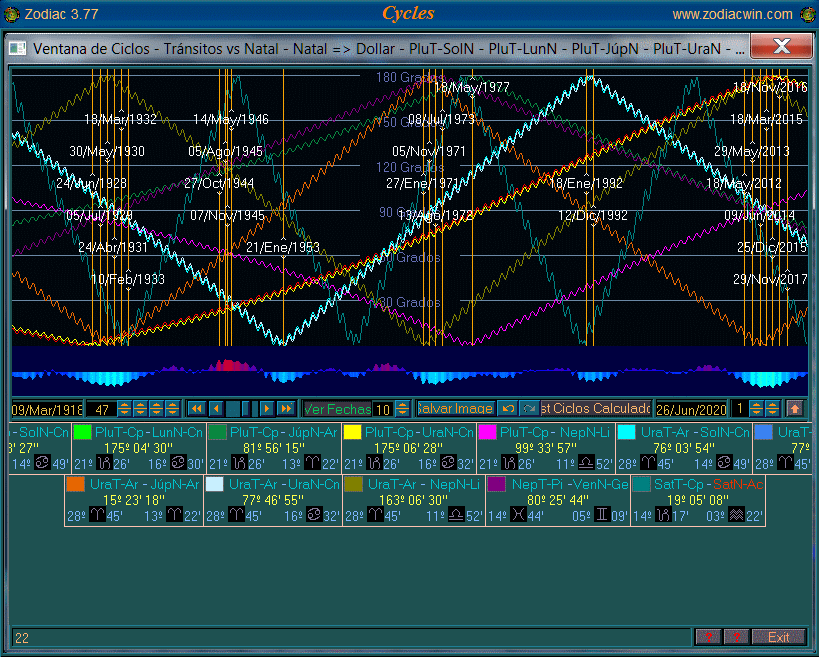Jump to start with the double-left rewind button
Screen dimensions: 819x657
click(196, 409)
